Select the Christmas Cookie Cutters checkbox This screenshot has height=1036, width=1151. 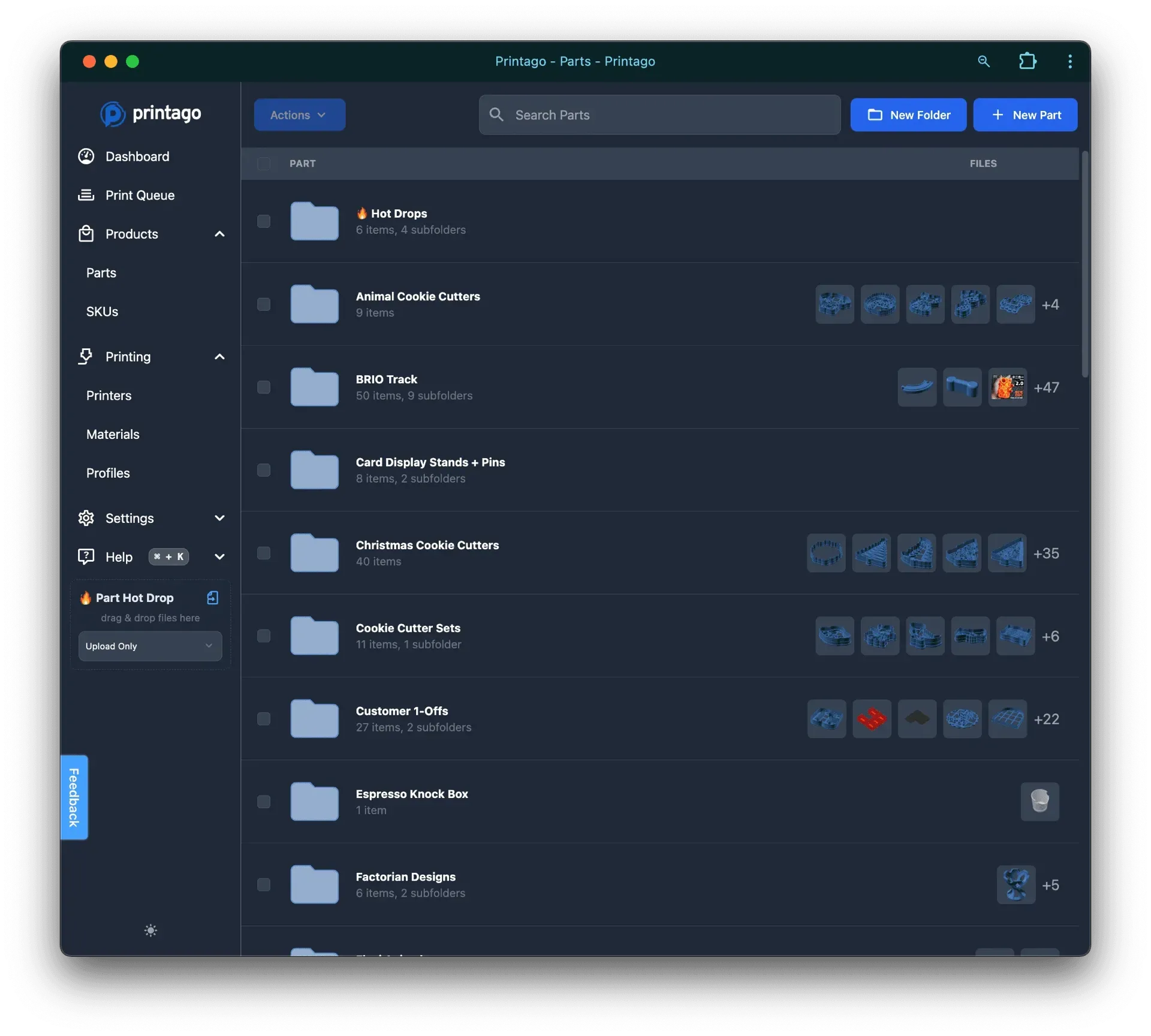tap(264, 553)
